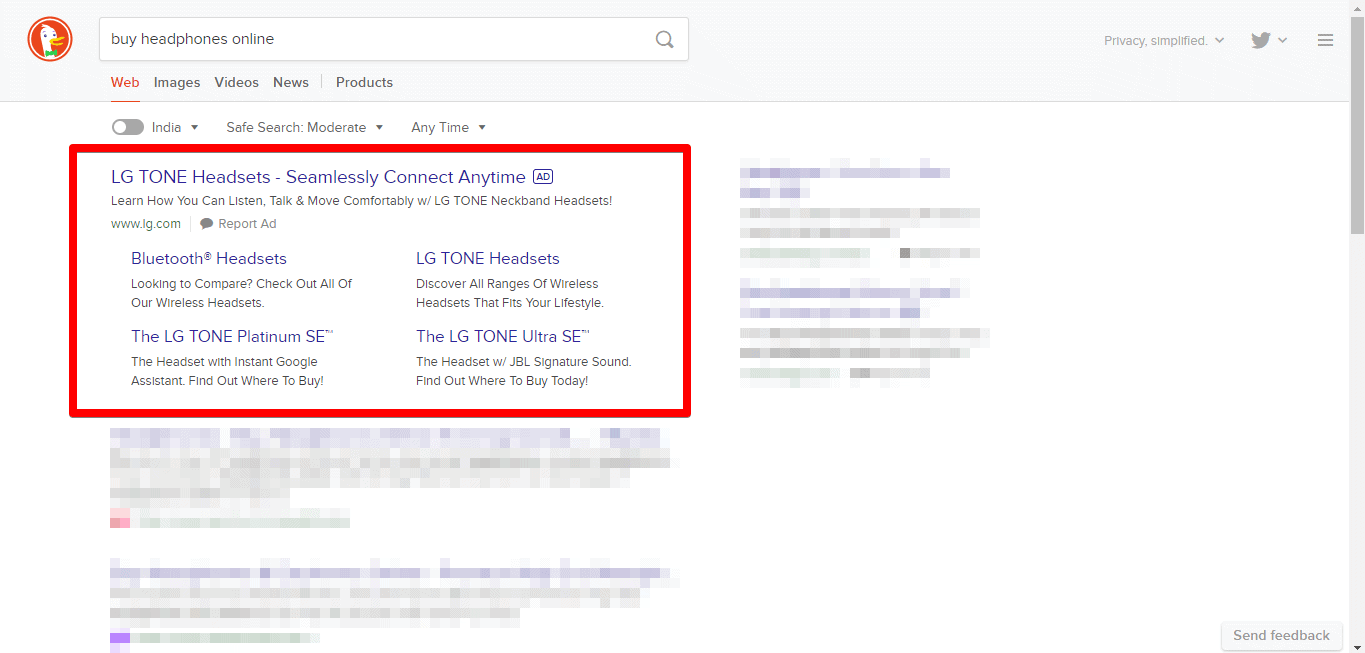Click 'The Headset w/ JBL Signature Sound.' text
This screenshot has height=653, width=1365.
[524, 362]
